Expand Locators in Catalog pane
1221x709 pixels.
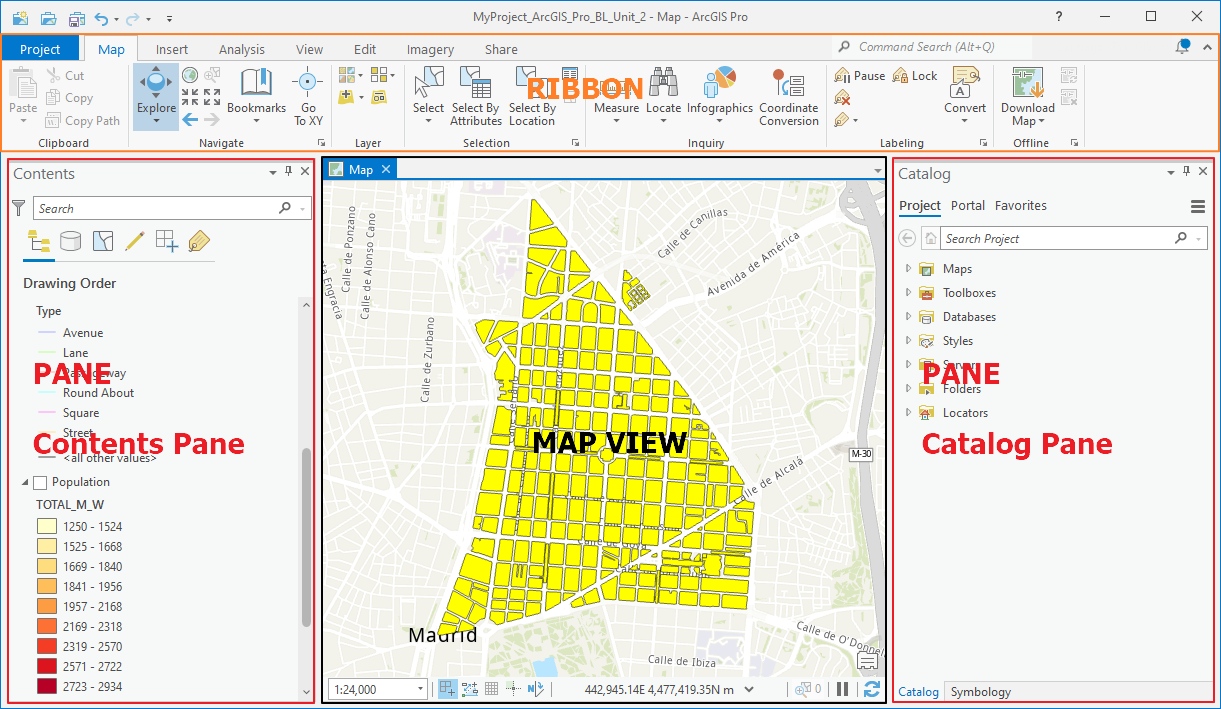click(x=908, y=413)
